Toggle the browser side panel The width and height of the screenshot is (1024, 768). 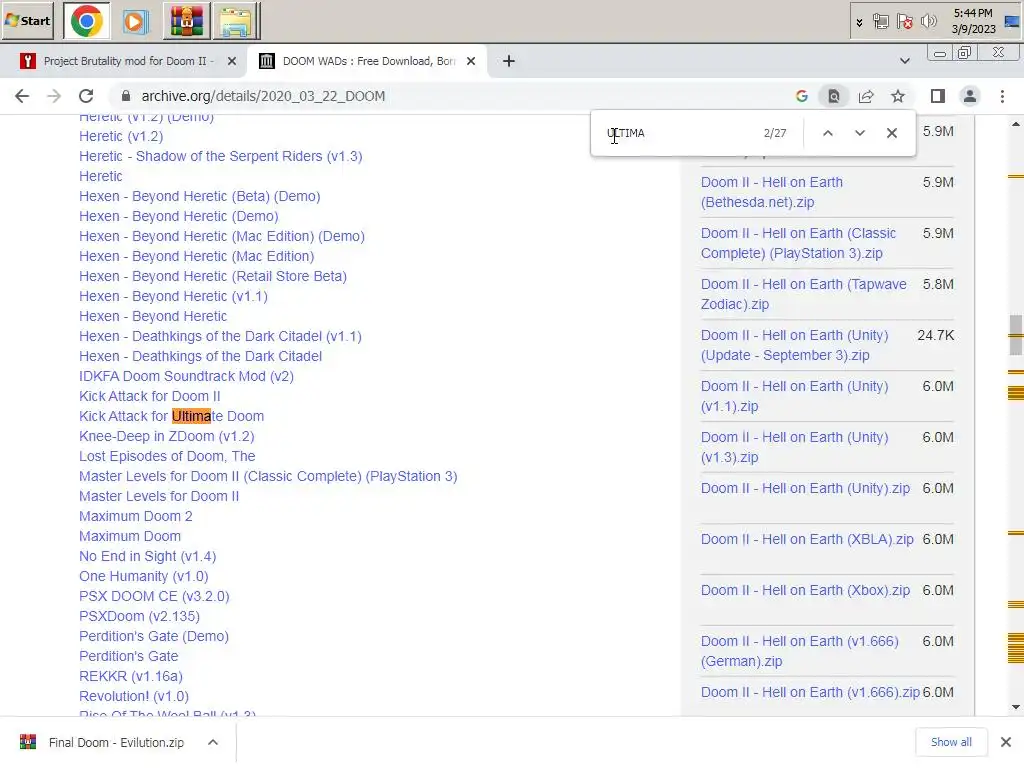[x=938, y=96]
